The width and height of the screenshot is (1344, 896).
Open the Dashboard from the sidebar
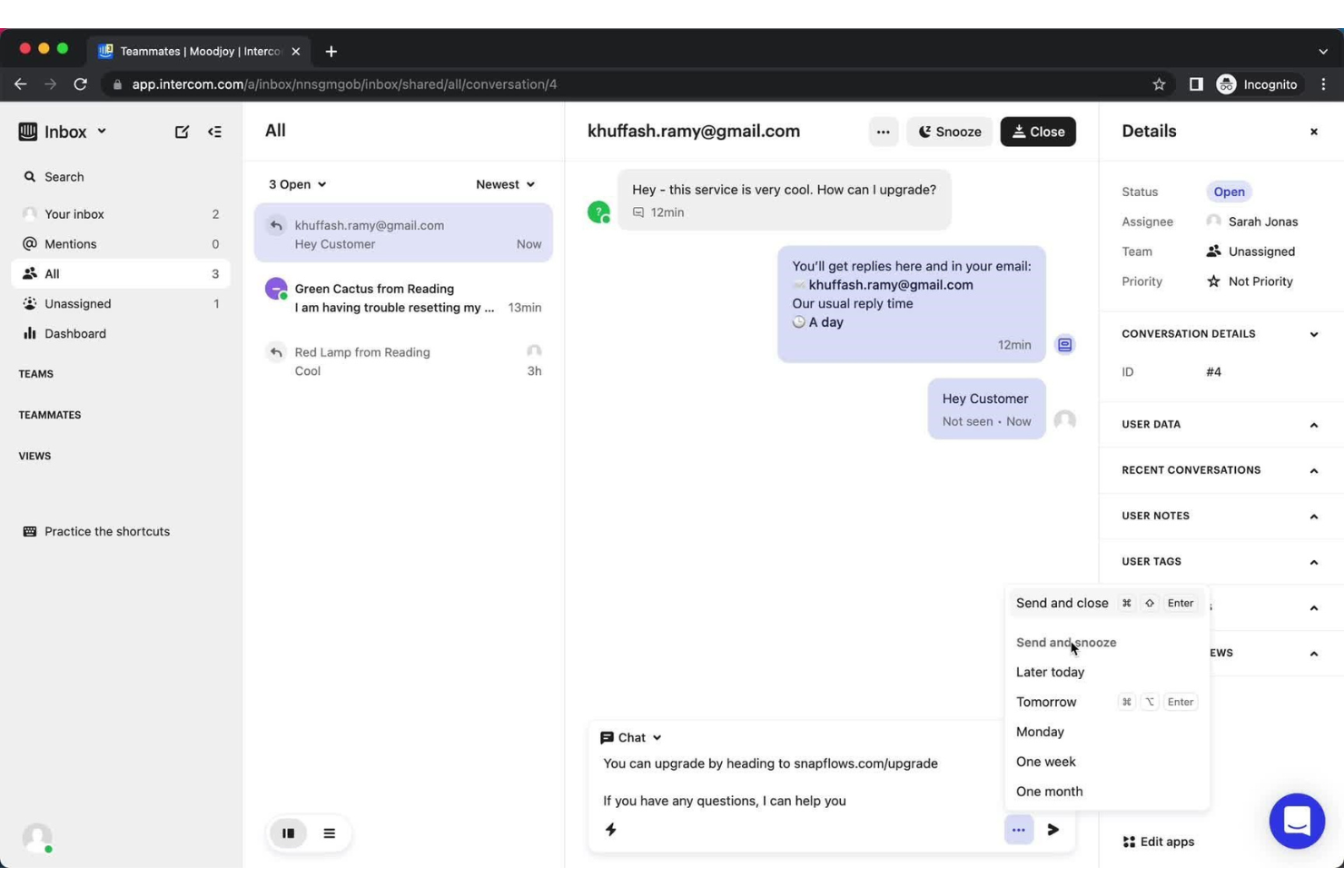[x=74, y=333]
